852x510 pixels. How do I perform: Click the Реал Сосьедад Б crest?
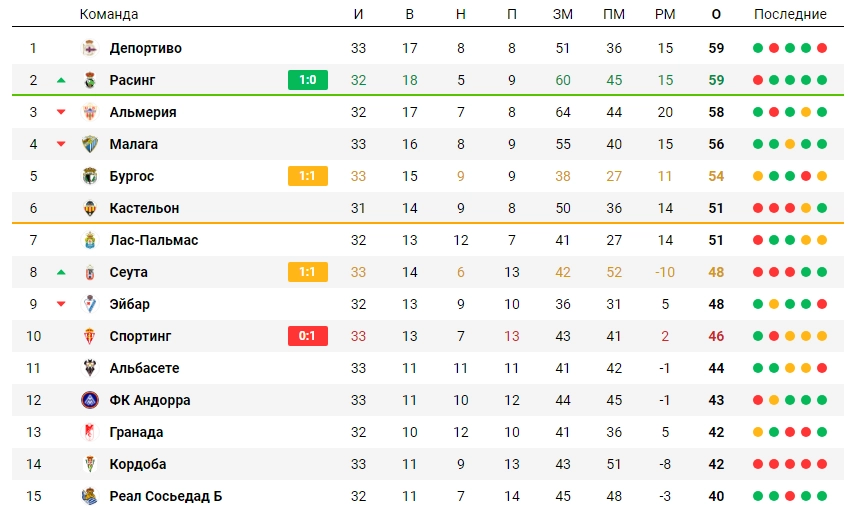point(90,496)
